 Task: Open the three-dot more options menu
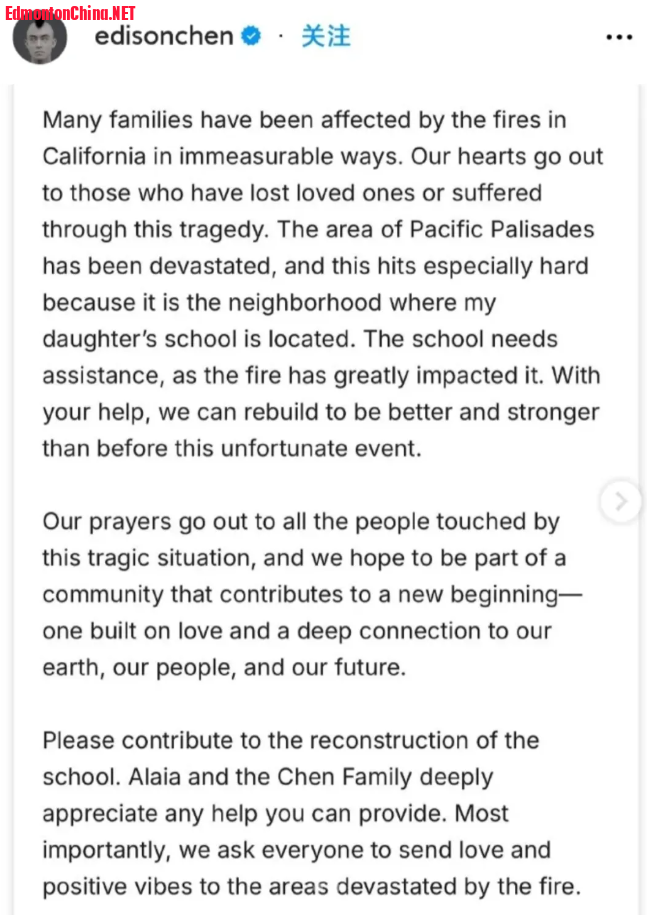(619, 37)
